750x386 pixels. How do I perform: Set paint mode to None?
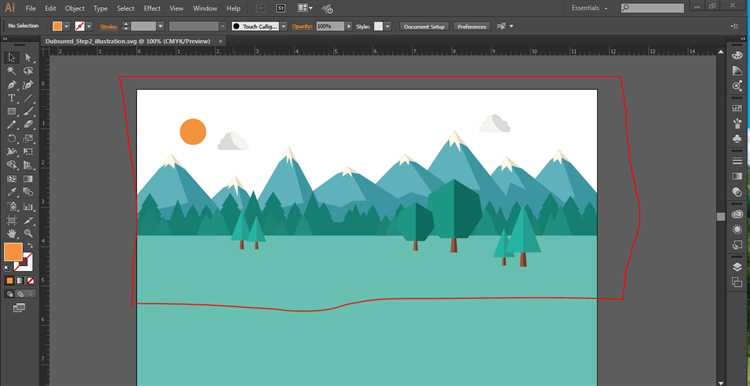coord(30,281)
